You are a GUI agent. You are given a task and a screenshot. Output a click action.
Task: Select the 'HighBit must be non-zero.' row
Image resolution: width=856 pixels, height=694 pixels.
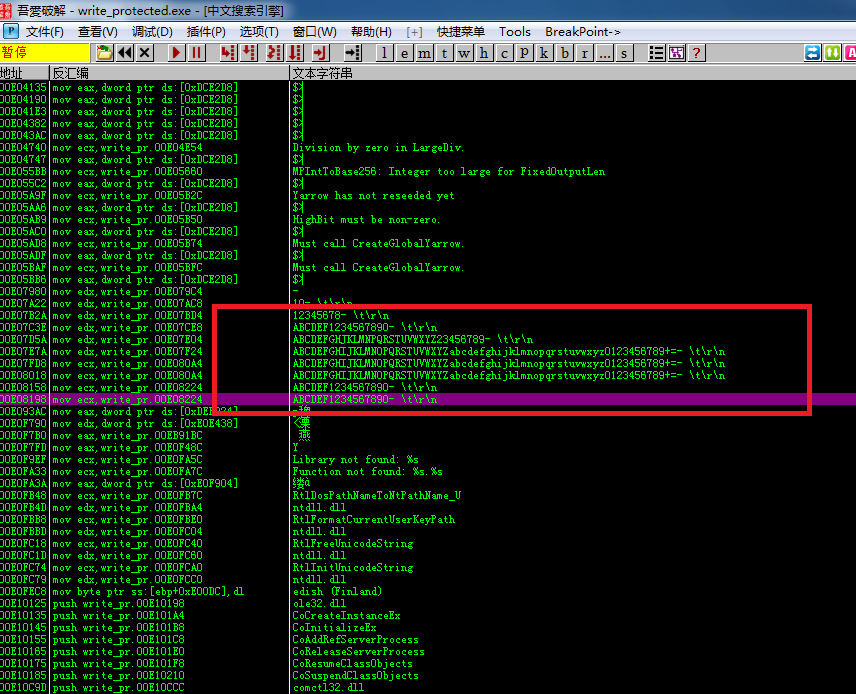pos(428,220)
